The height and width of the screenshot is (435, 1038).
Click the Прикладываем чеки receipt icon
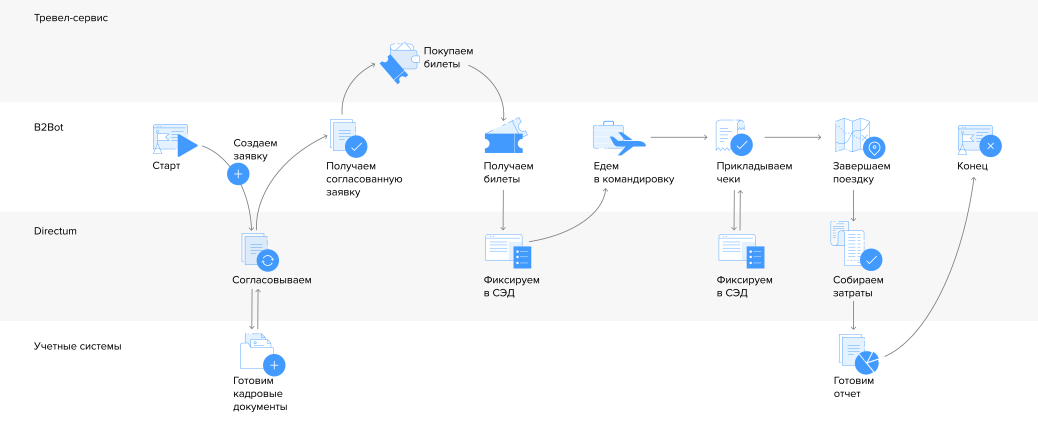click(734, 137)
